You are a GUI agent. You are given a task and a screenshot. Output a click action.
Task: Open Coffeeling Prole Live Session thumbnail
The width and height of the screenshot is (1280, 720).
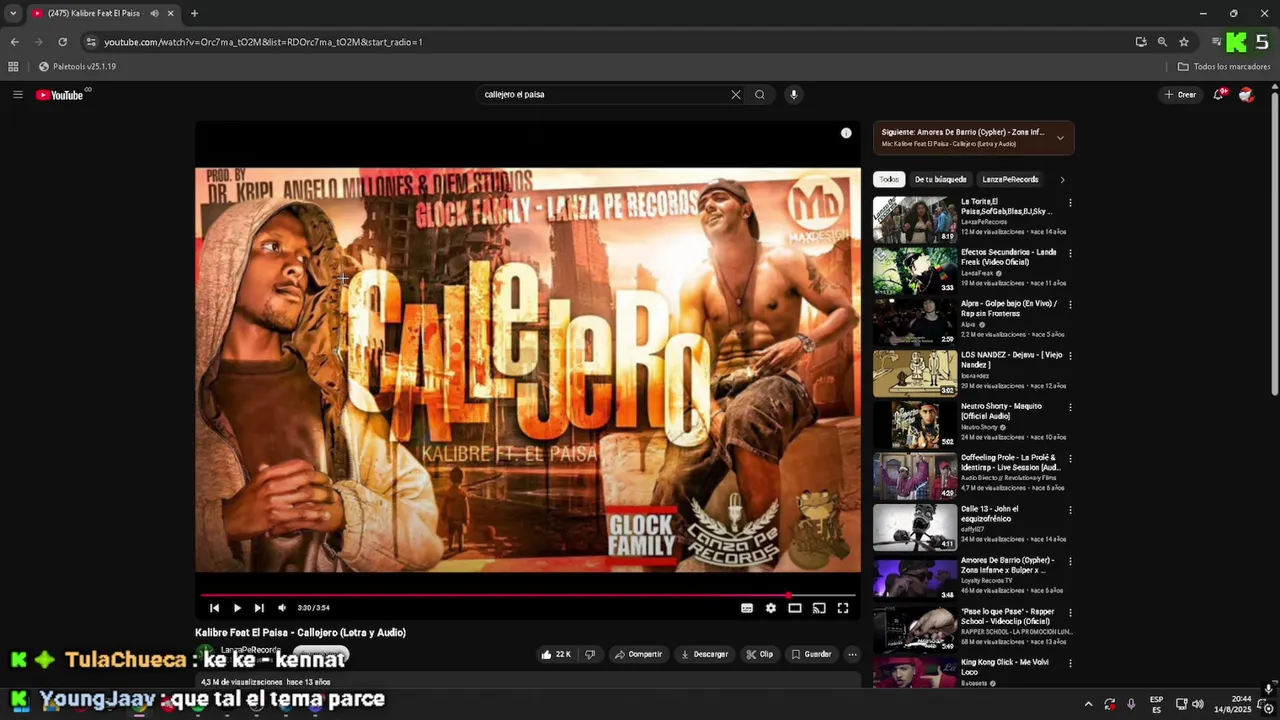pos(915,476)
